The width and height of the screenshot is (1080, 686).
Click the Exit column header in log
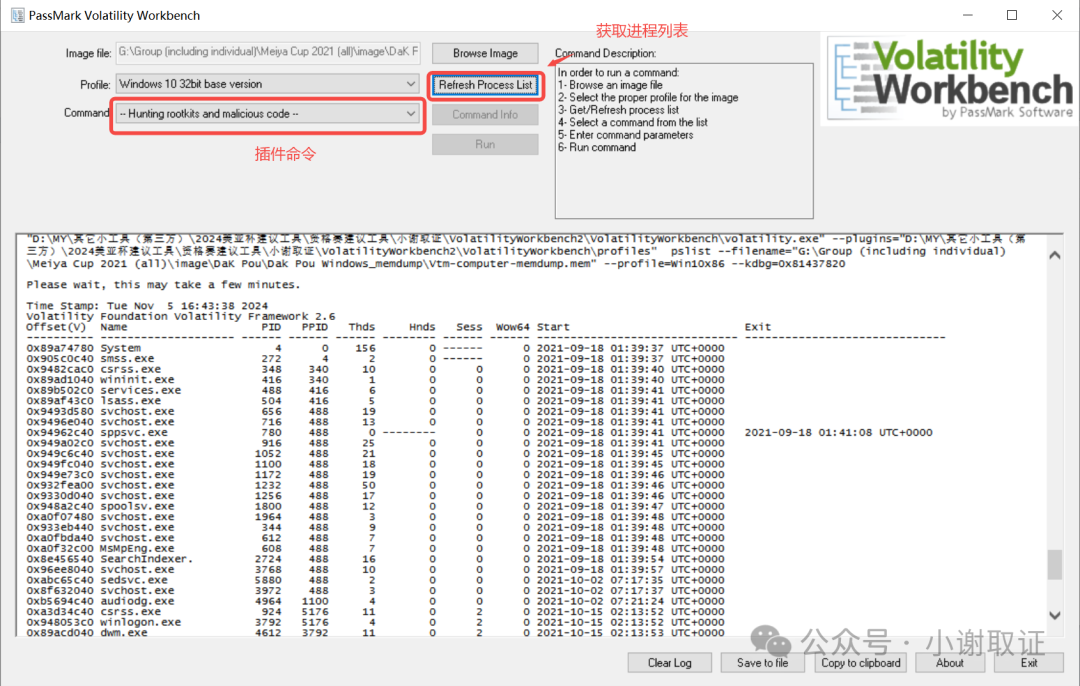point(758,327)
